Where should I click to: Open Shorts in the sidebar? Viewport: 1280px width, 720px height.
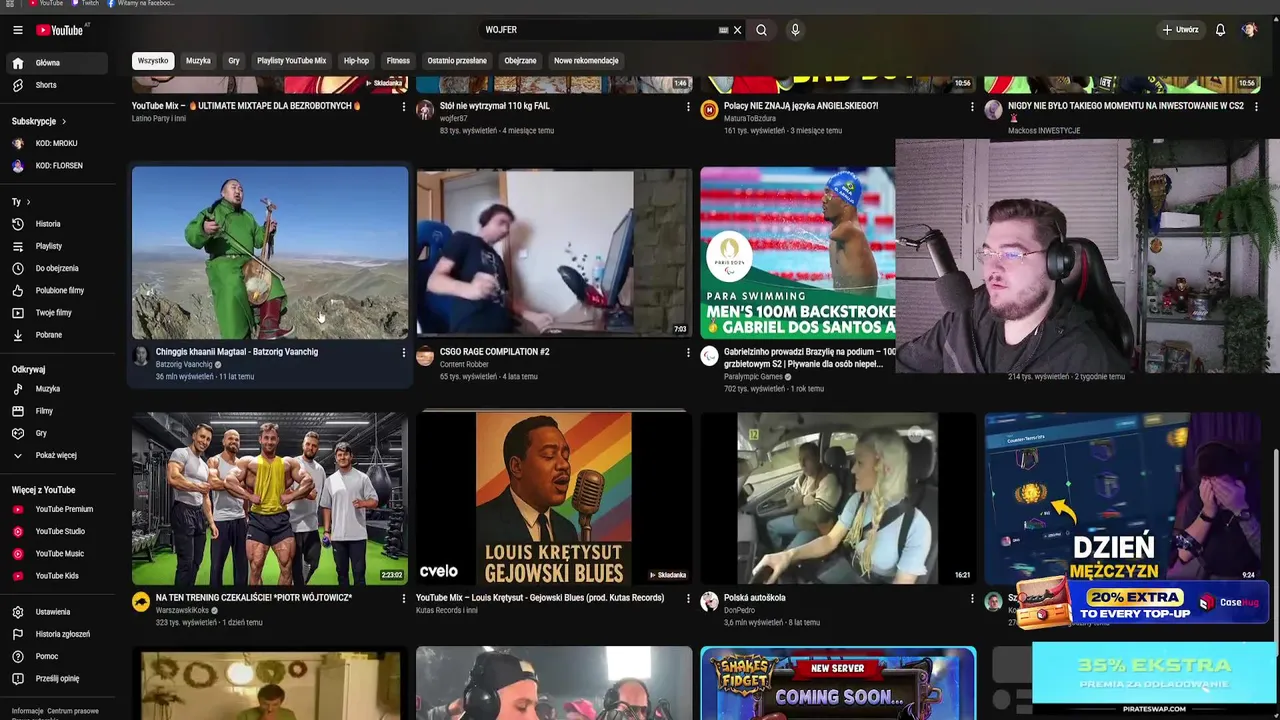coord(56,85)
